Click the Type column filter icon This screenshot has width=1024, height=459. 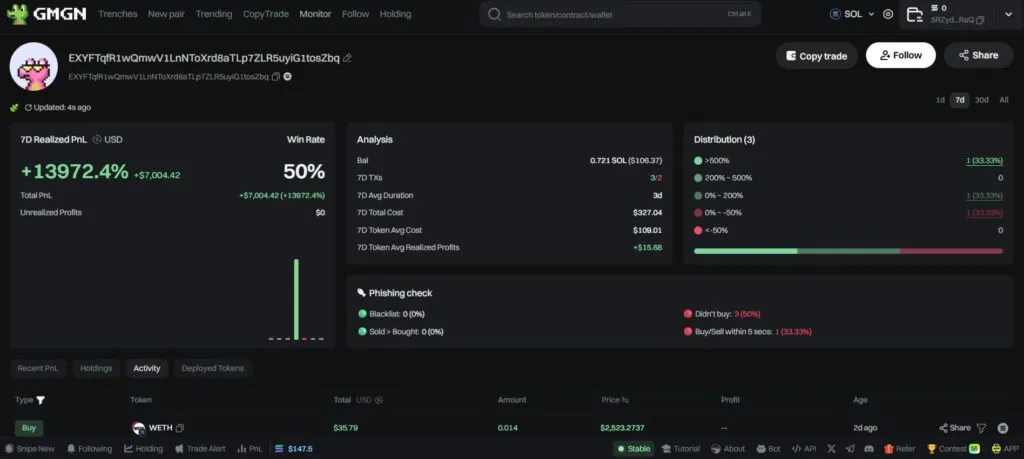pyautogui.click(x=41, y=400)
